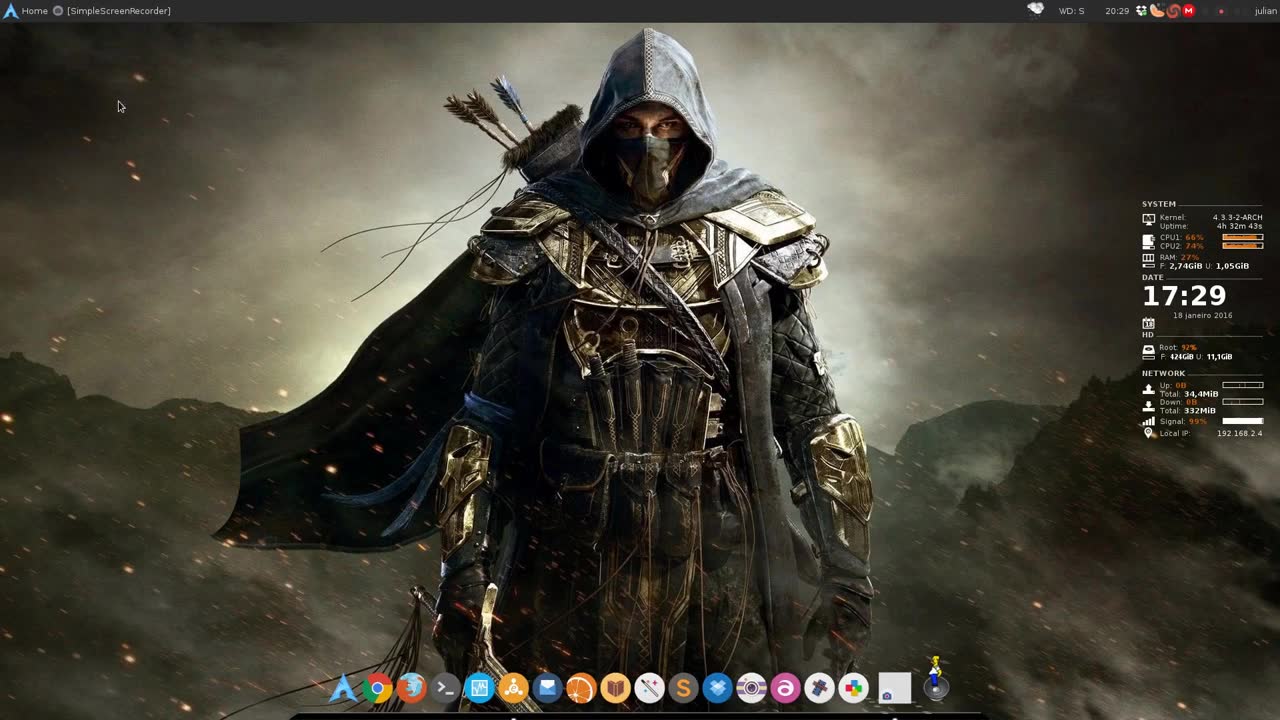The width and height of the screenshot is (1280, 720).
Task: Click the orange Clementine tray icon
Action: pos(1158,11)
